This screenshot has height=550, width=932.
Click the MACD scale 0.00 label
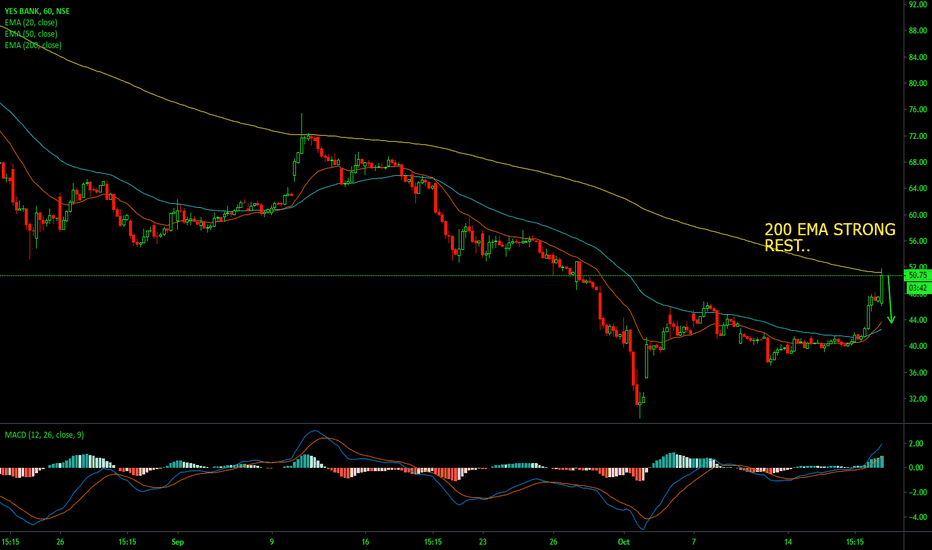(x=916, y=468)
